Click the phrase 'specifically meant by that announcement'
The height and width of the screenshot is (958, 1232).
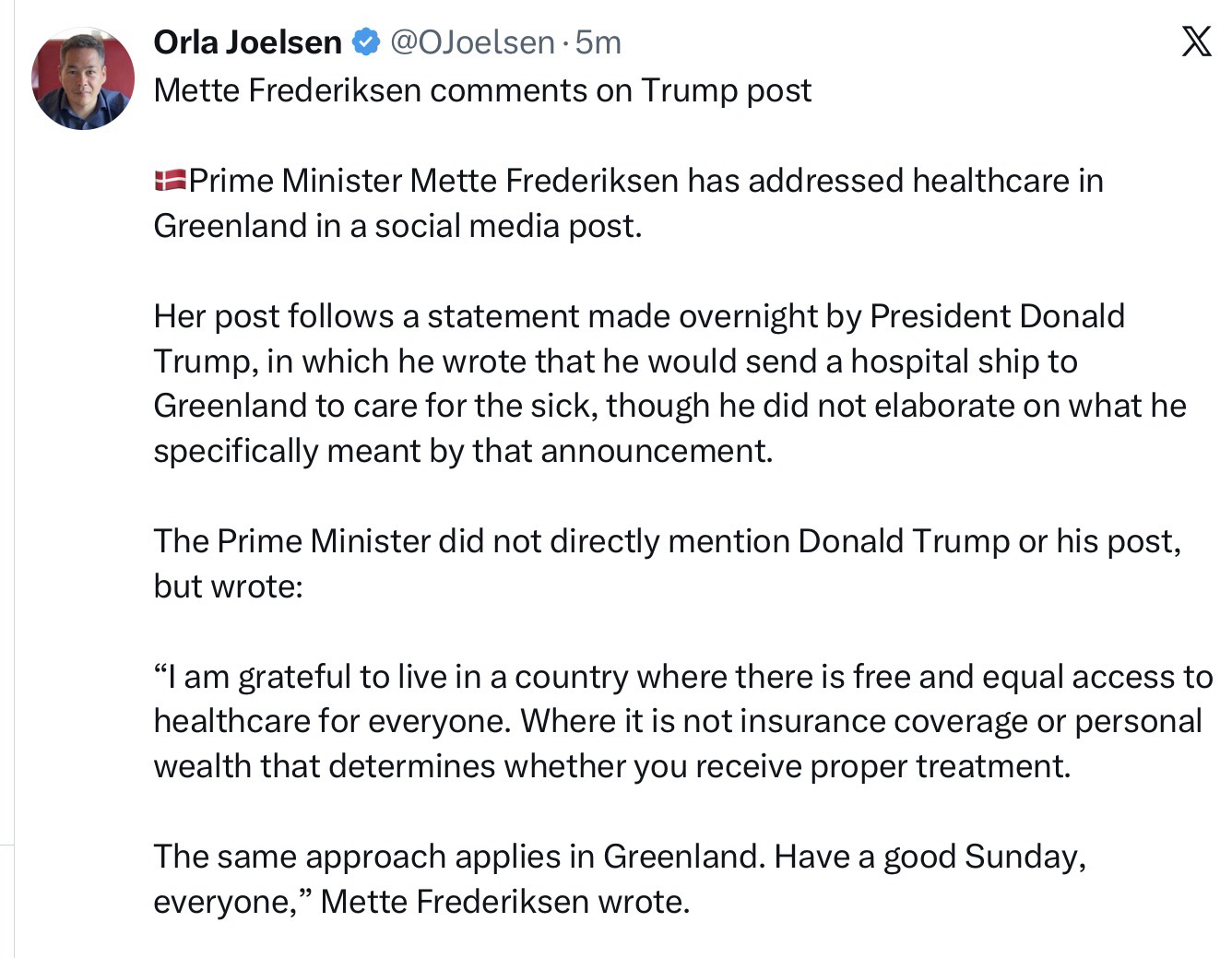(x=462, y=451)
